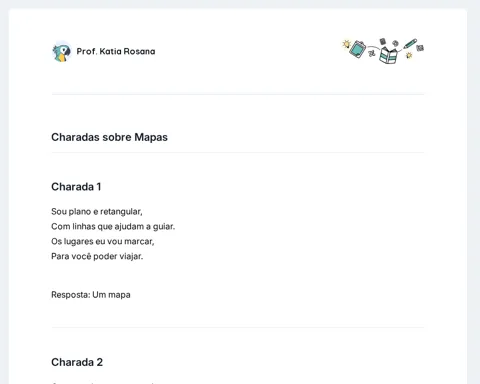Click the line Sou plano e retangular
Screen dimensions: 480x384
coord(97,212)
